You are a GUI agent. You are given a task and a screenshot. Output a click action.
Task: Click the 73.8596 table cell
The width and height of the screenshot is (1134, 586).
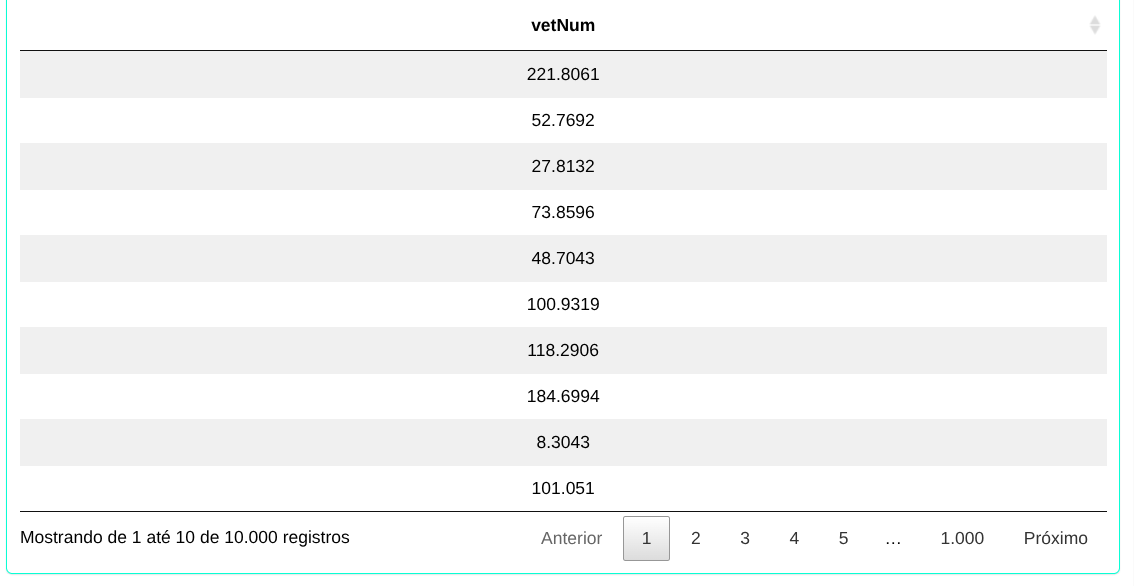pyautogui.click(x=562, y=212)
